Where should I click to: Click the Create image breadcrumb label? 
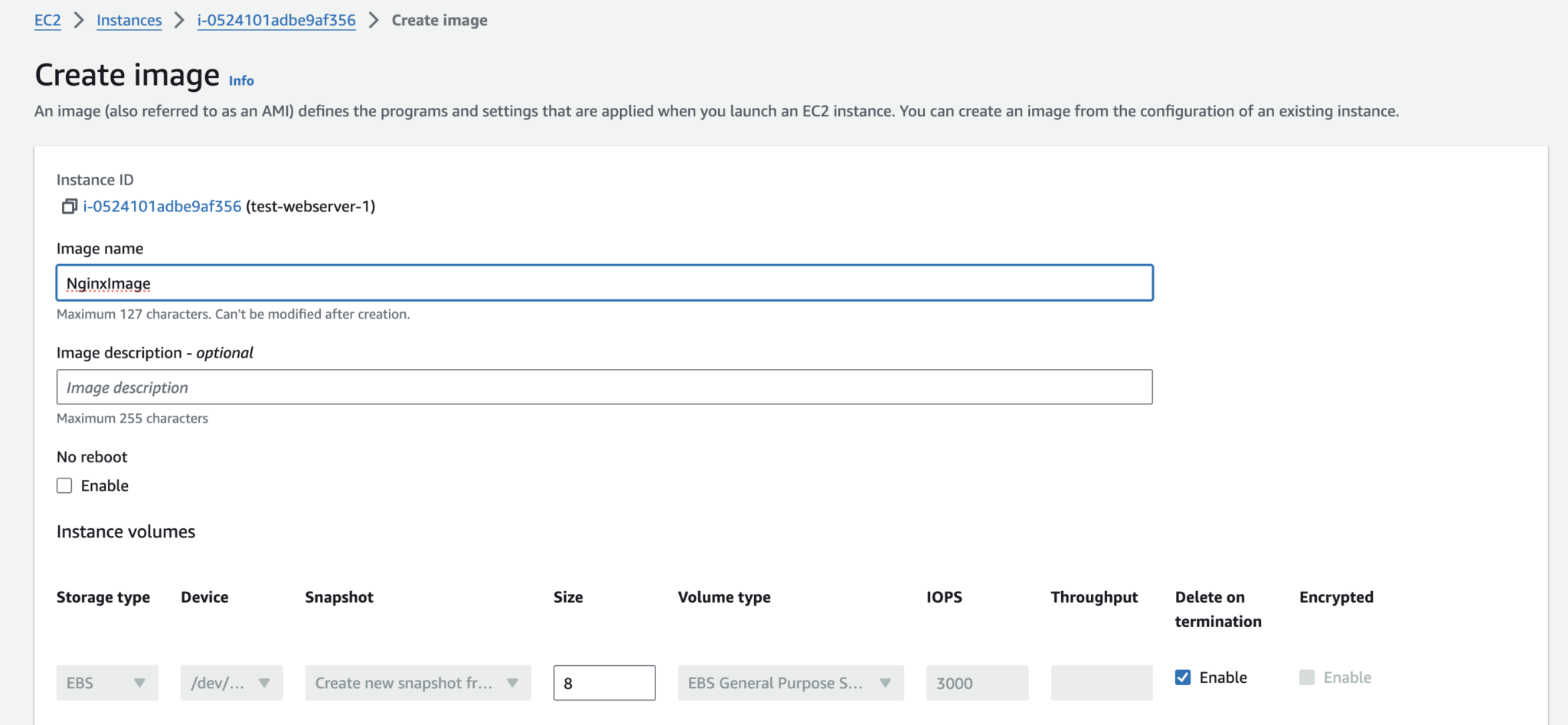point(439,20)
